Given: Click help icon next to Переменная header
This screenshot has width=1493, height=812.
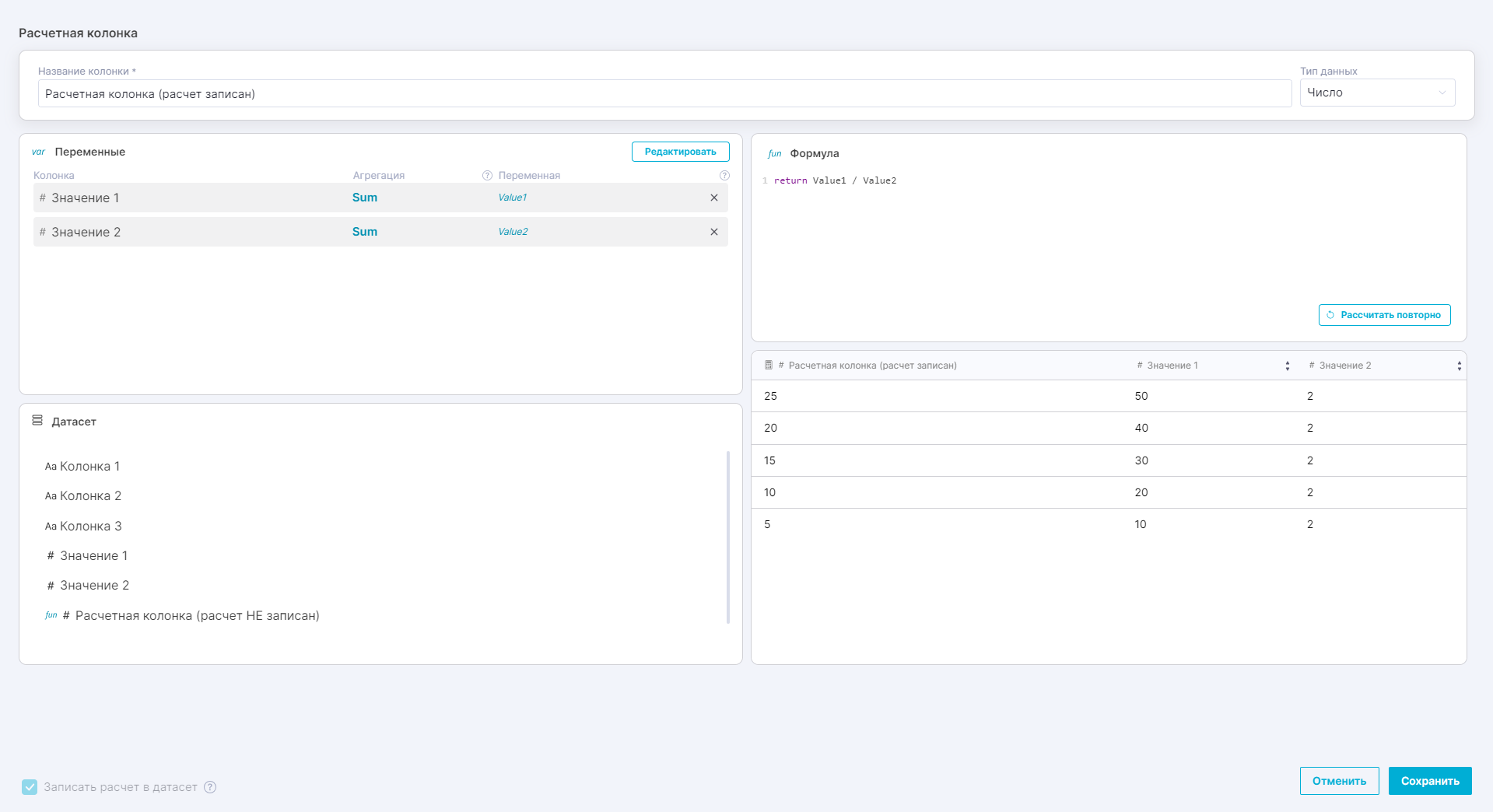Looking at the screenshot, I should coord(724,176).
